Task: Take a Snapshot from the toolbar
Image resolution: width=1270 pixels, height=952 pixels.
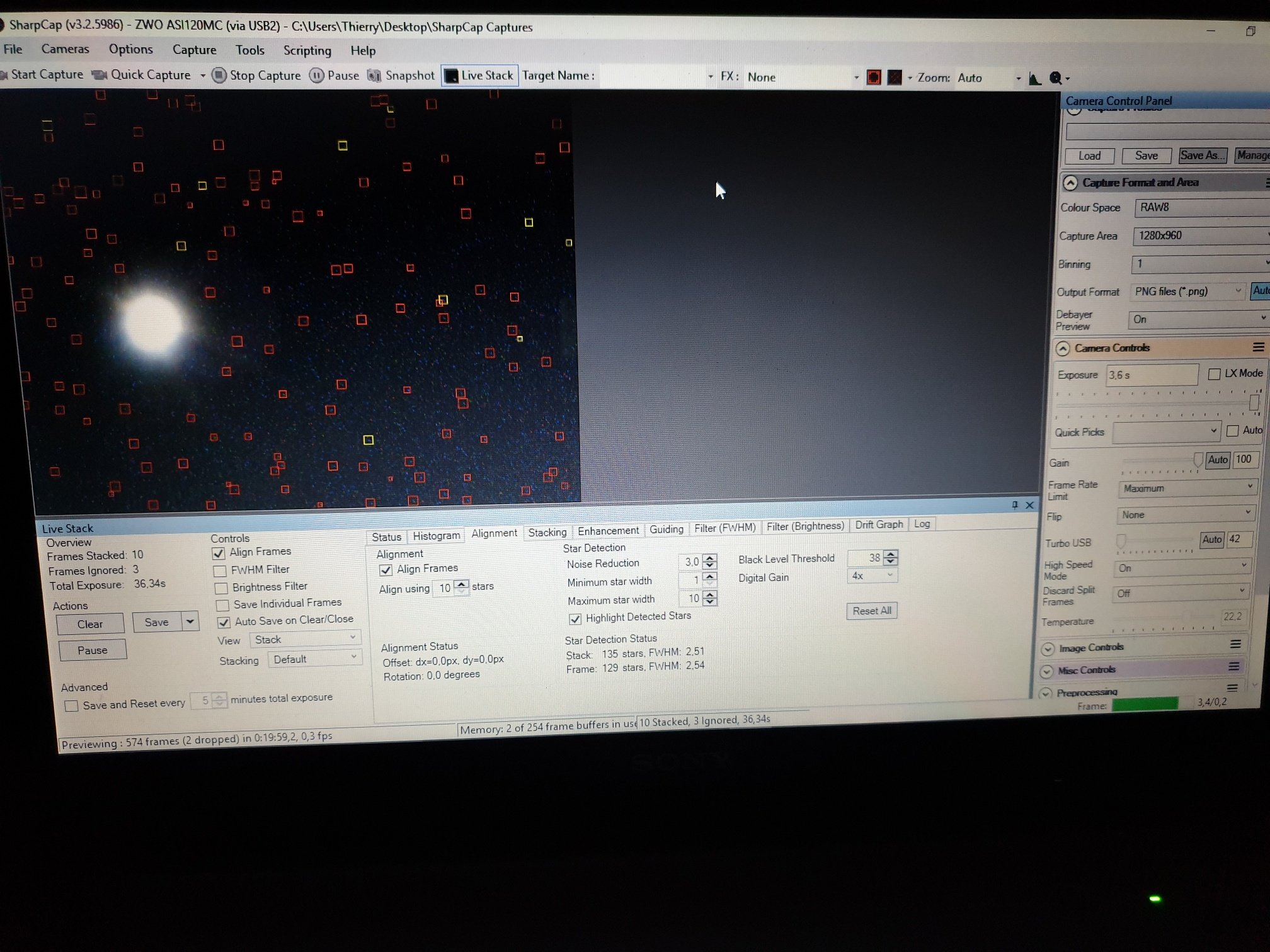Action: pyautogui.click(x=375, y=76)
